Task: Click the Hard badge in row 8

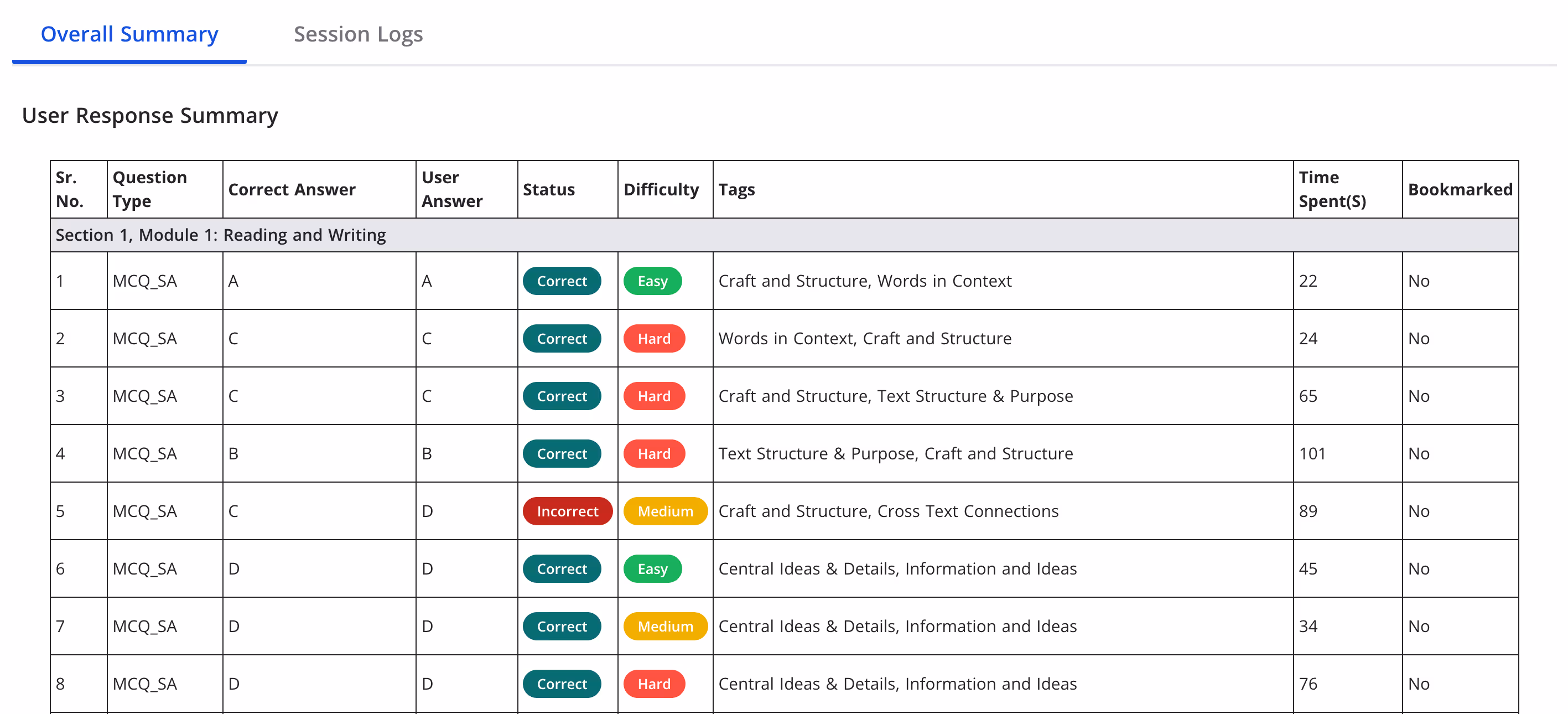Action: (655, 684)
